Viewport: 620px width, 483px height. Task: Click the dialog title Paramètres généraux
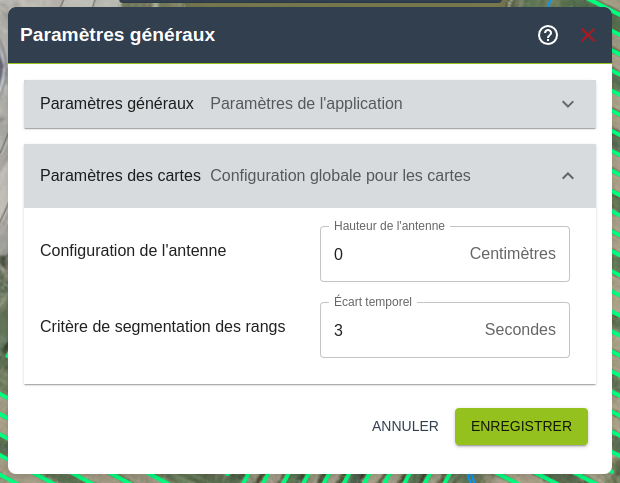118,36
